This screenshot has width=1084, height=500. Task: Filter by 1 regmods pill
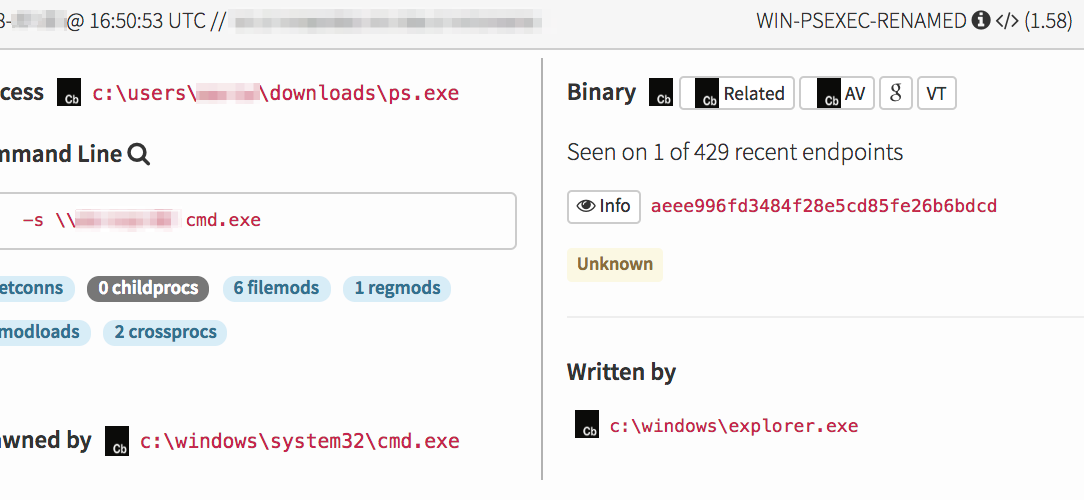click(397, 288)
